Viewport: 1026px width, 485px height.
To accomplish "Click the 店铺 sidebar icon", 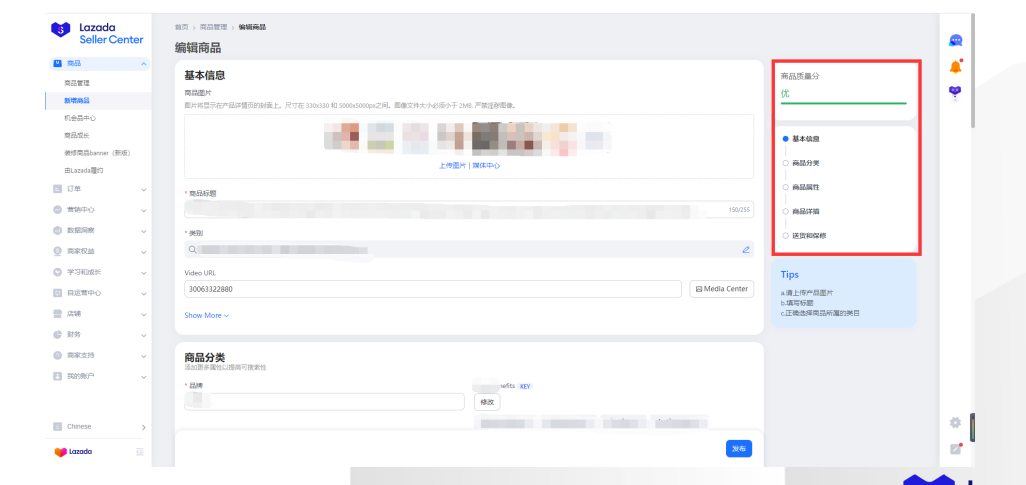I will (58, 314).
